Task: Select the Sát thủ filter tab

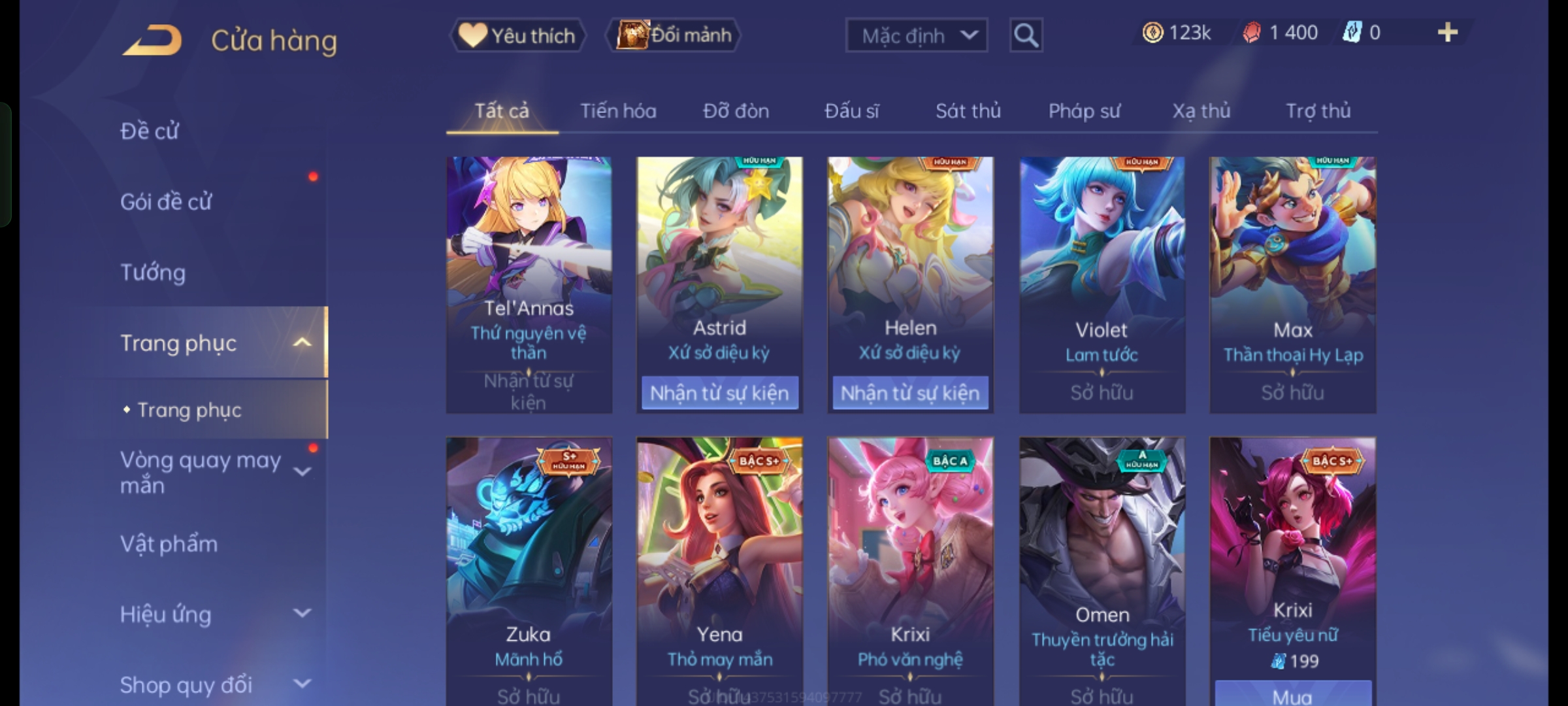Action: 968,111
